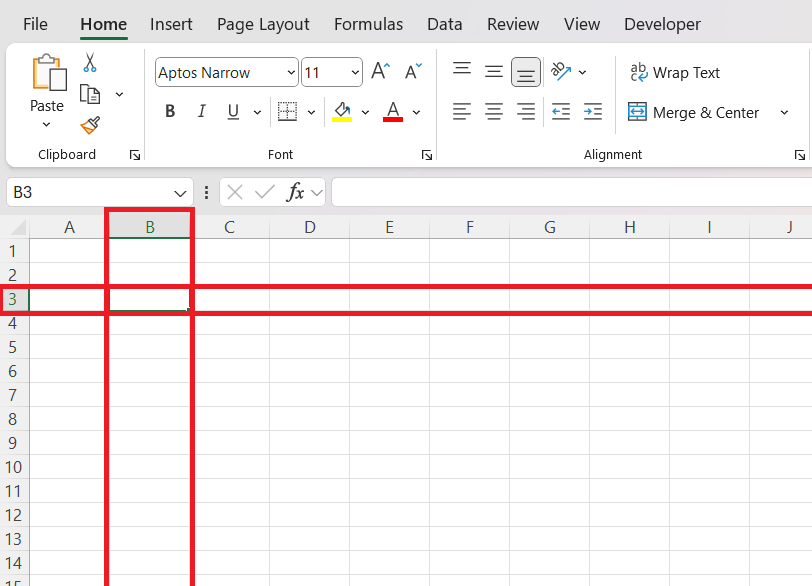Click the Copy icon
Viewport: 812px width, 586px height.
[x=90, y=94]
